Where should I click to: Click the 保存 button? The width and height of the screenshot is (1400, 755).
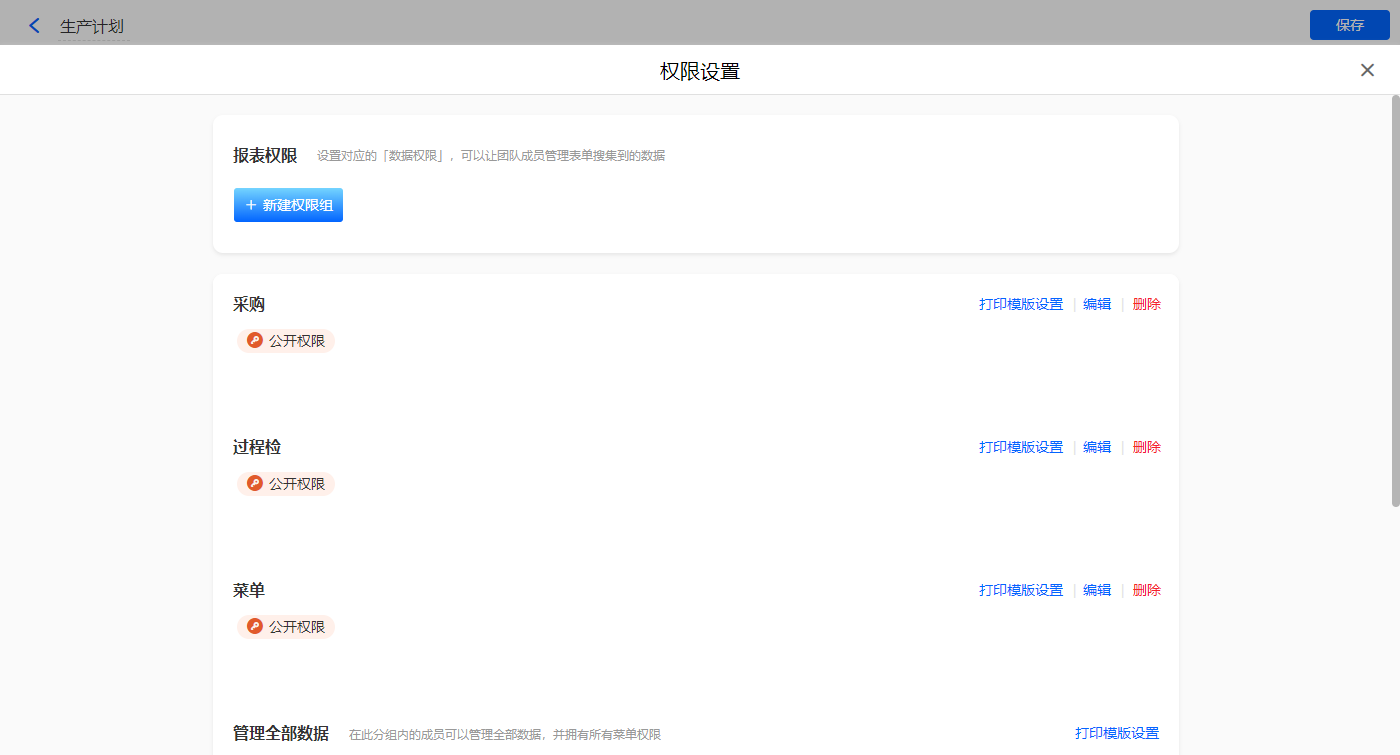click(1349, 25)
